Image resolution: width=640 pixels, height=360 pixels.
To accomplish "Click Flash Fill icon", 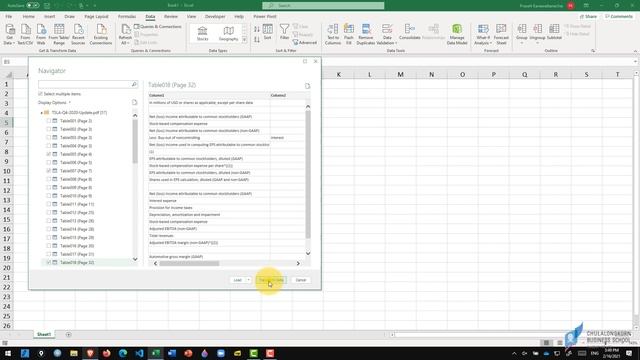I will (349, 29).
